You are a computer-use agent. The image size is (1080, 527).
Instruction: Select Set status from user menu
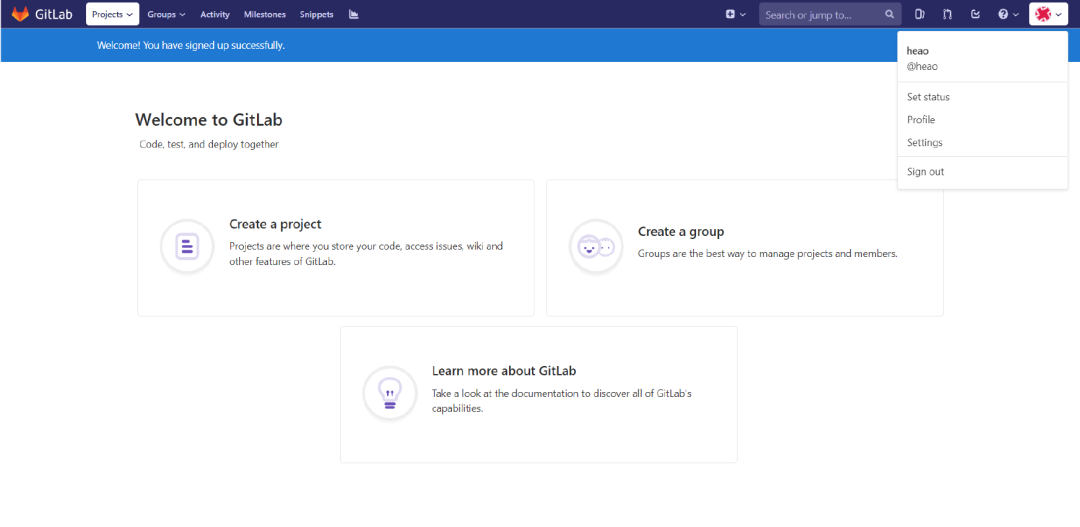click(928, 97)
